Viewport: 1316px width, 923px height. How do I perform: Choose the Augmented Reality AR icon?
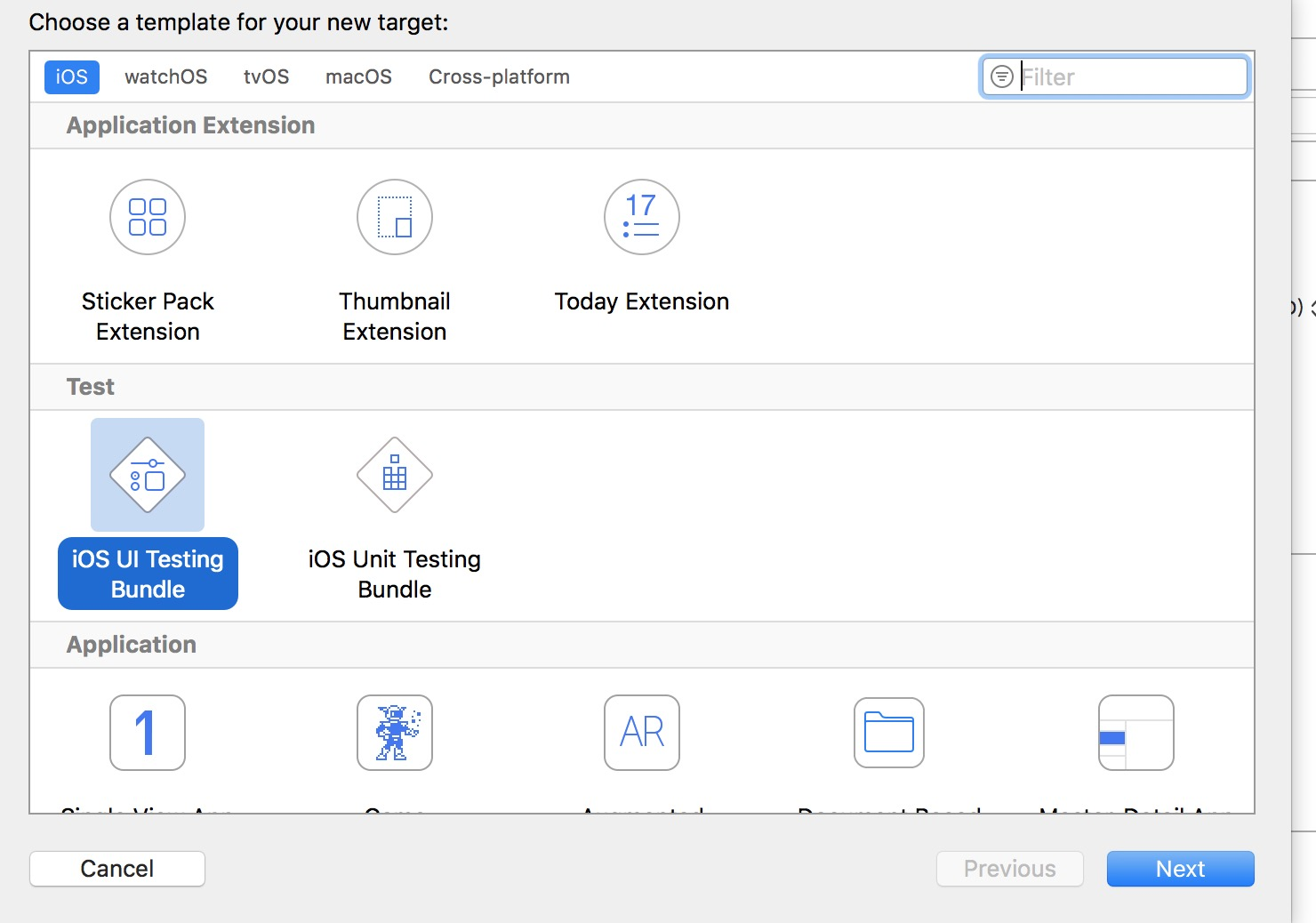(x=642, y=733)
